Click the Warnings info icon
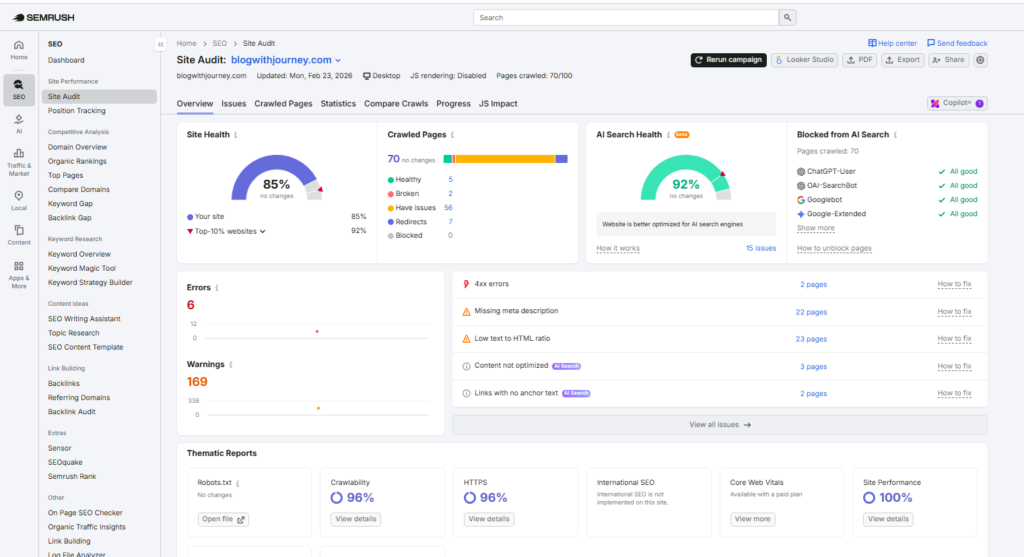Image resolution: width=1024 pixels, height=557 pixels. 231,365
